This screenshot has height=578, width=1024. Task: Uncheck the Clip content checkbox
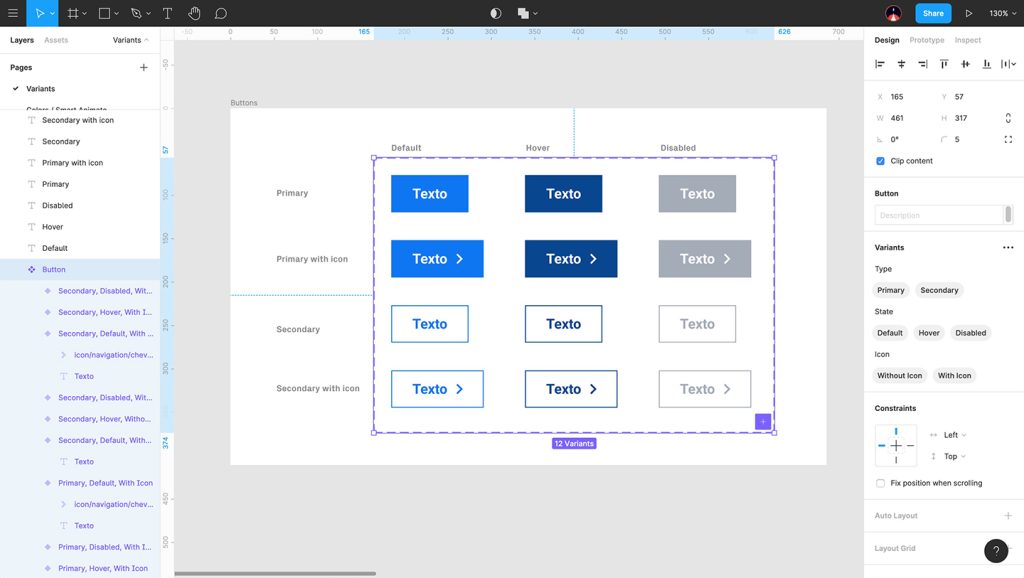pos(880,161)
